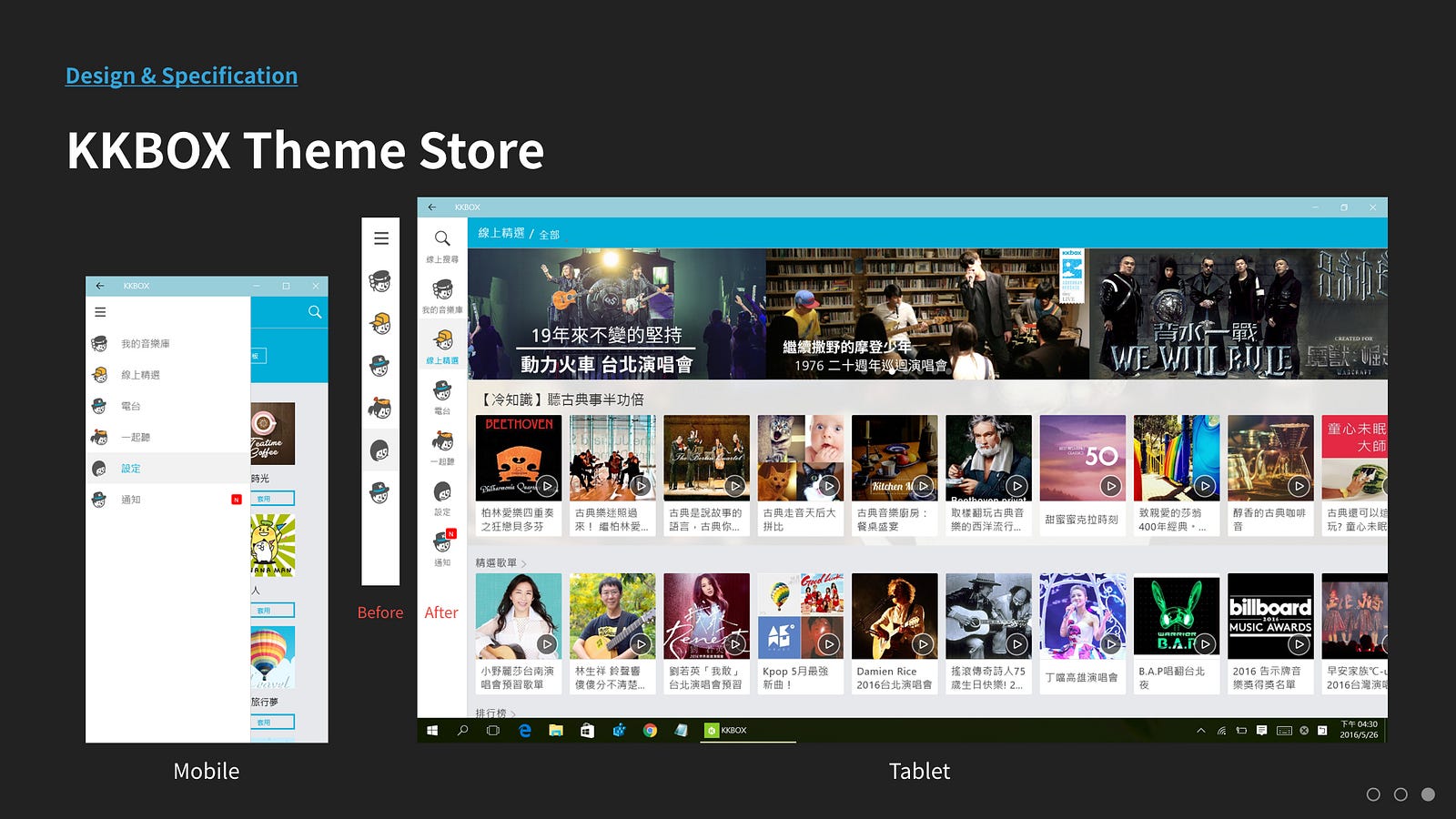Viewport: 1456px width, 819px height.
Task: Switch to KKBOX on the taskbar
Action: (748, 730)
